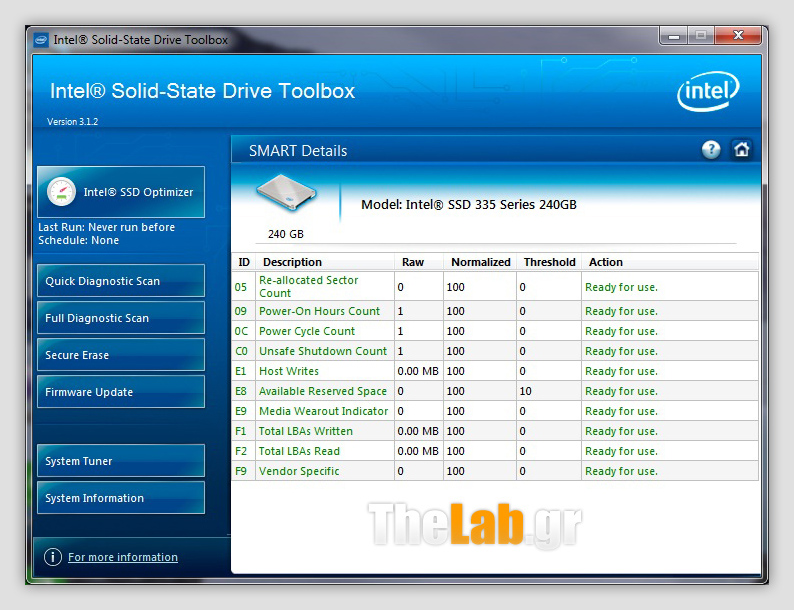Viewport: 794px width, 610px height.
Task: Click the Intel logo in the header
Action: pyautogui.click(x=708, y=91)
